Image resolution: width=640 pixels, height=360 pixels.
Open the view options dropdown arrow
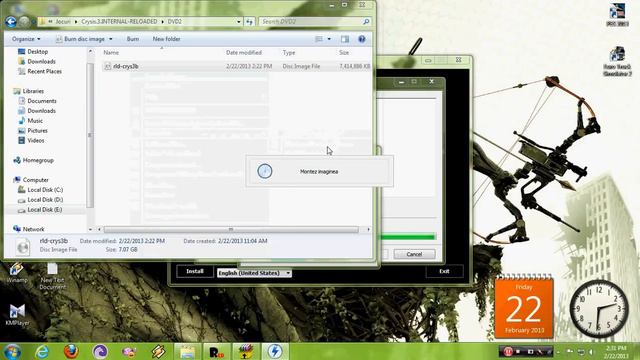click(329, 39)
